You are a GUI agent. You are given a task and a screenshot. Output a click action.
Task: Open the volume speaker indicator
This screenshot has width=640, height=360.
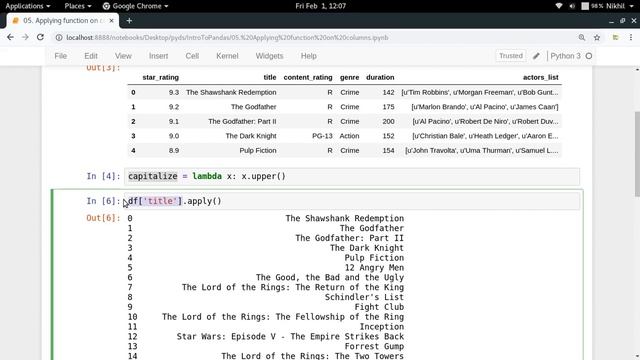[x=572, y=6]
